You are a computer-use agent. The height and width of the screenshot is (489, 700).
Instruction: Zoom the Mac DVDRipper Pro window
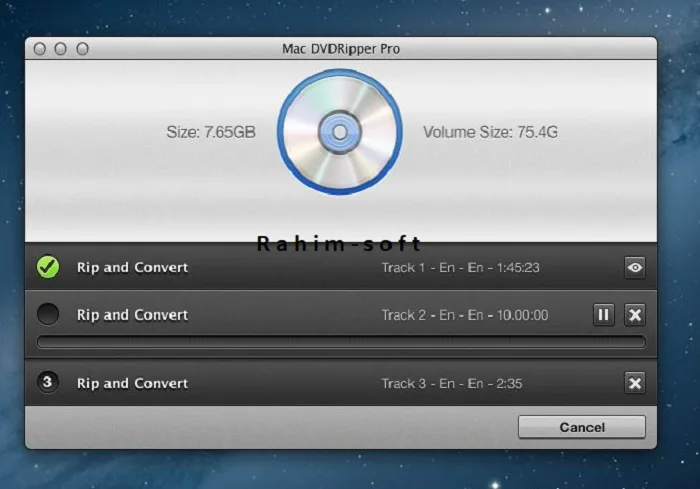[x=82, y=49]
